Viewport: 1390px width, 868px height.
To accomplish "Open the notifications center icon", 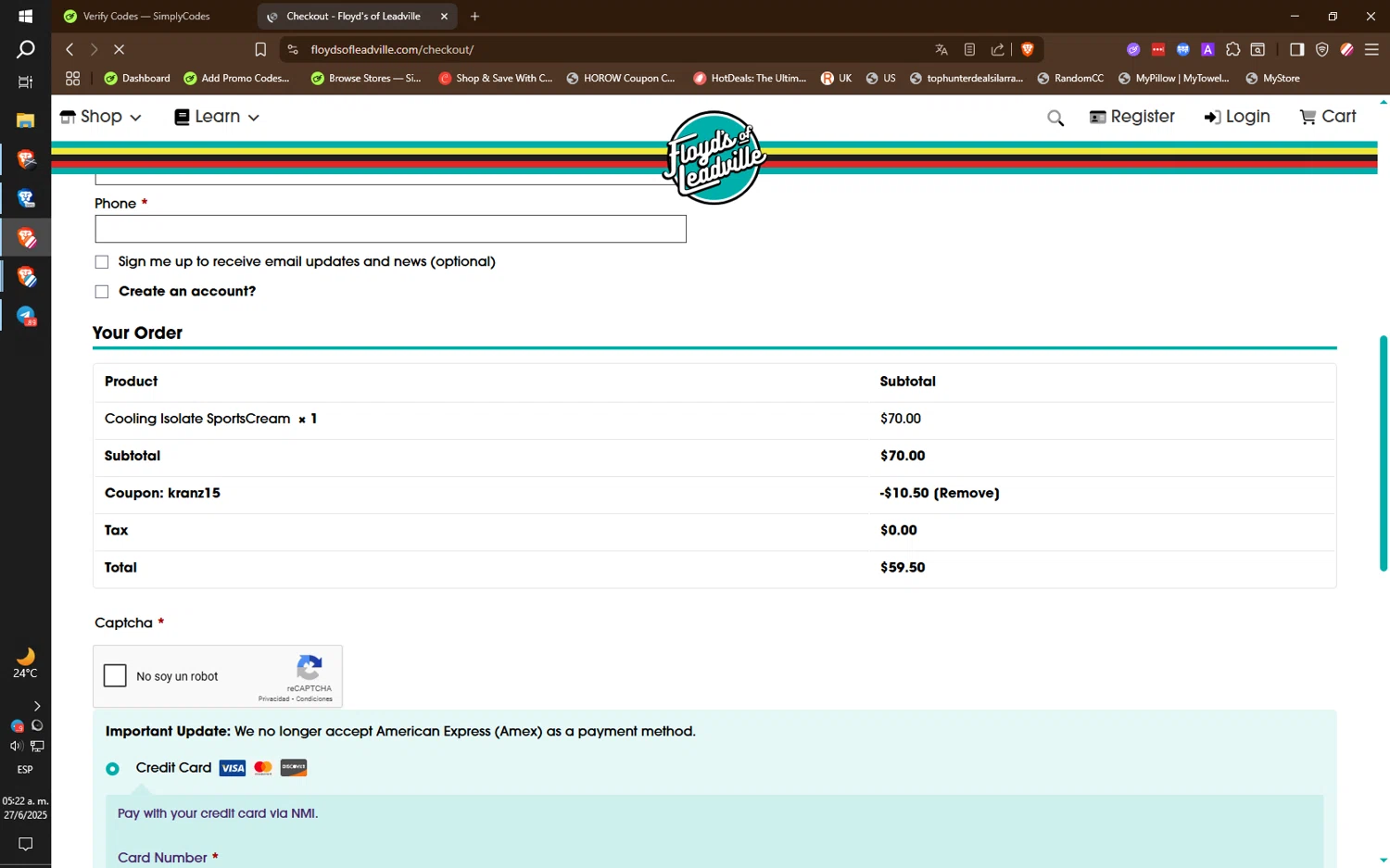I will click(25, 844).
